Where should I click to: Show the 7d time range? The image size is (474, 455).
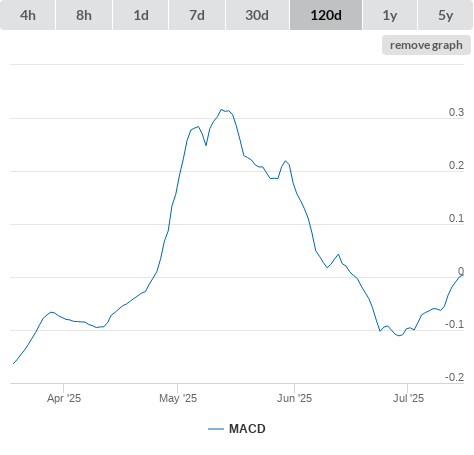tap(197, 15)
